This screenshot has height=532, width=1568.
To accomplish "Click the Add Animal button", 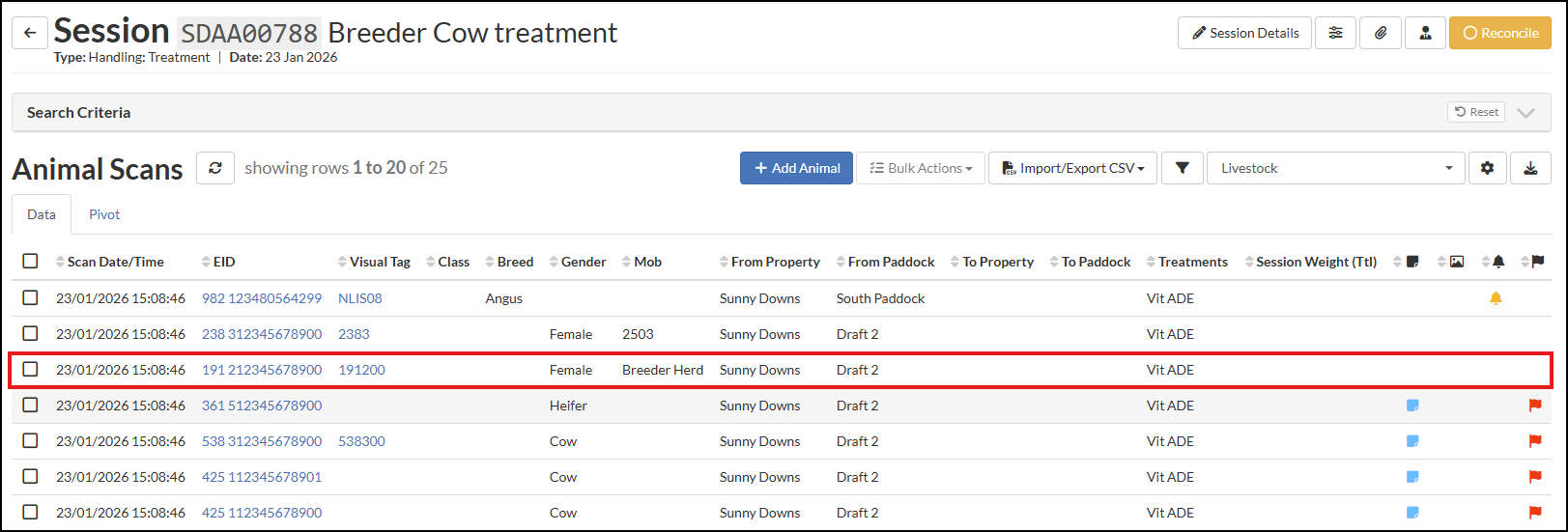I will [x=796, y=168].
